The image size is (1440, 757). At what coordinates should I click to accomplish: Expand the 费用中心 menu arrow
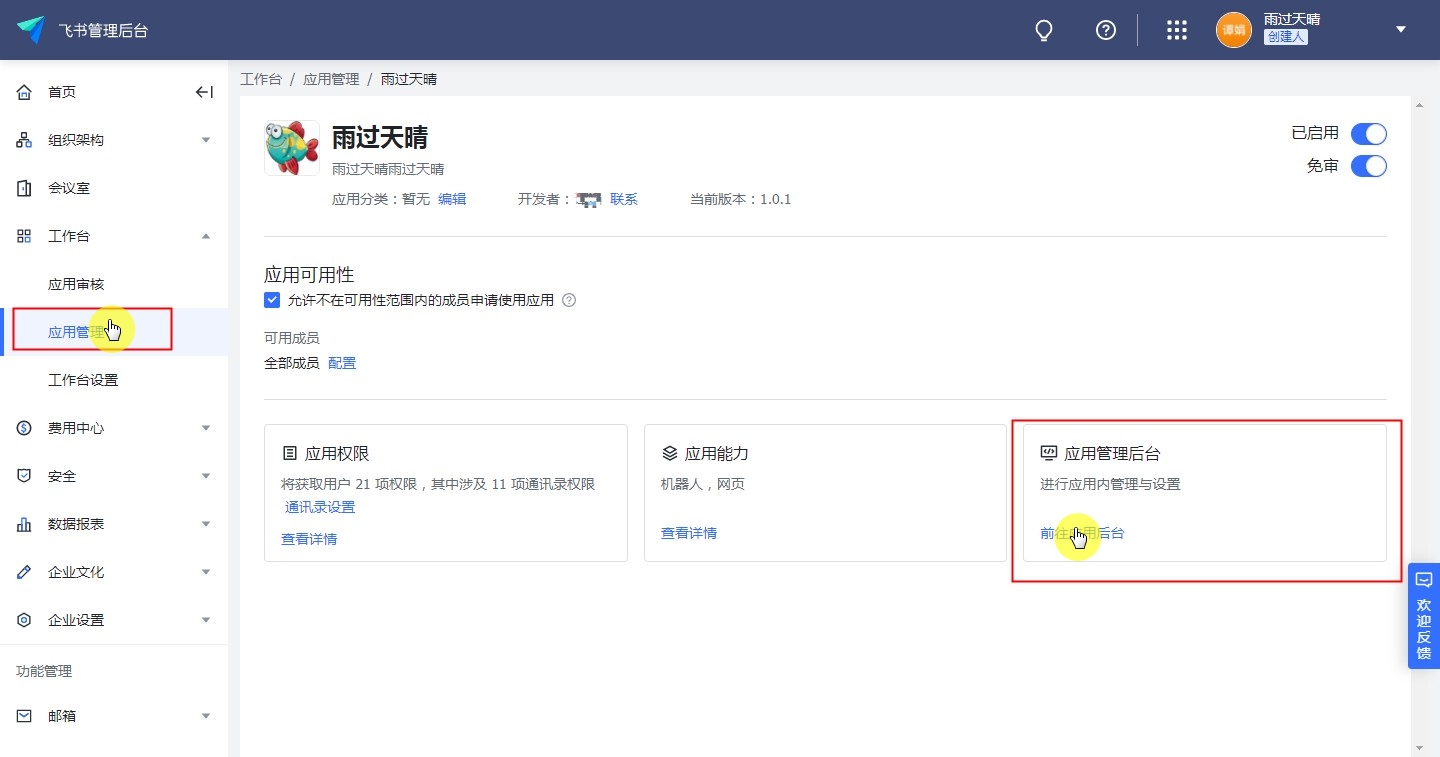coord(206,428)
